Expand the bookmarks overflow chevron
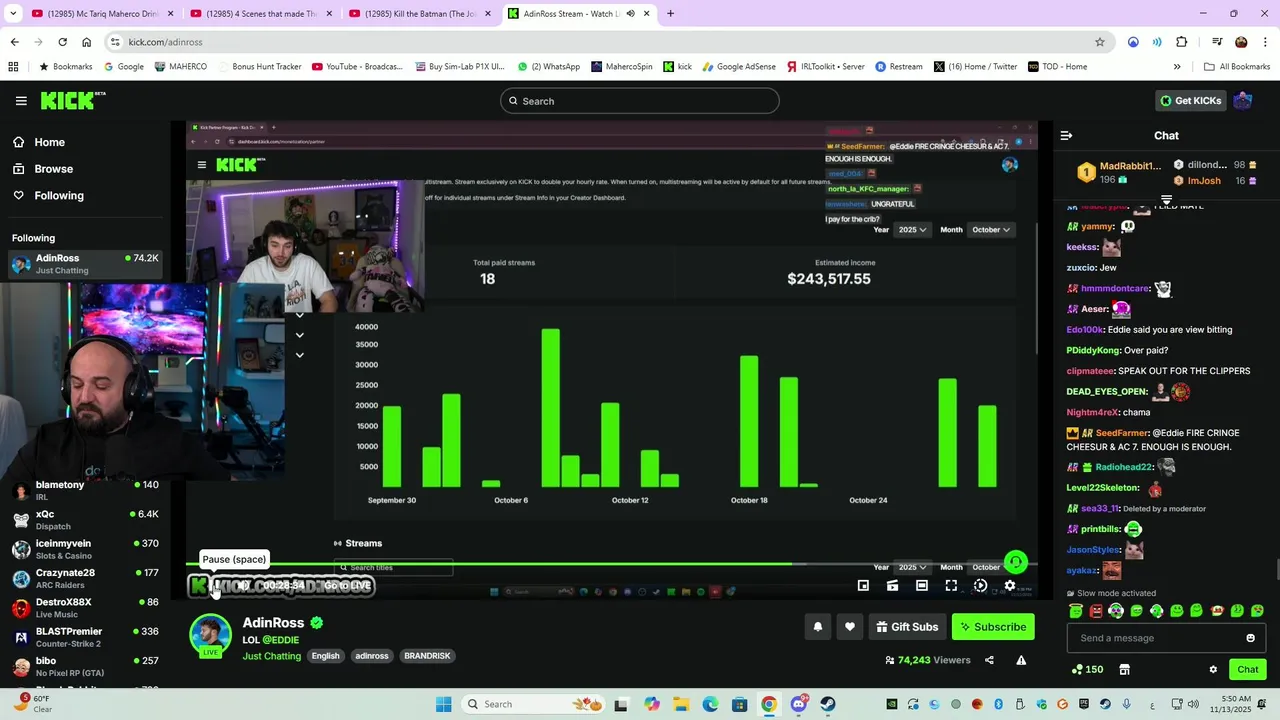 (x=1177, y=67)
